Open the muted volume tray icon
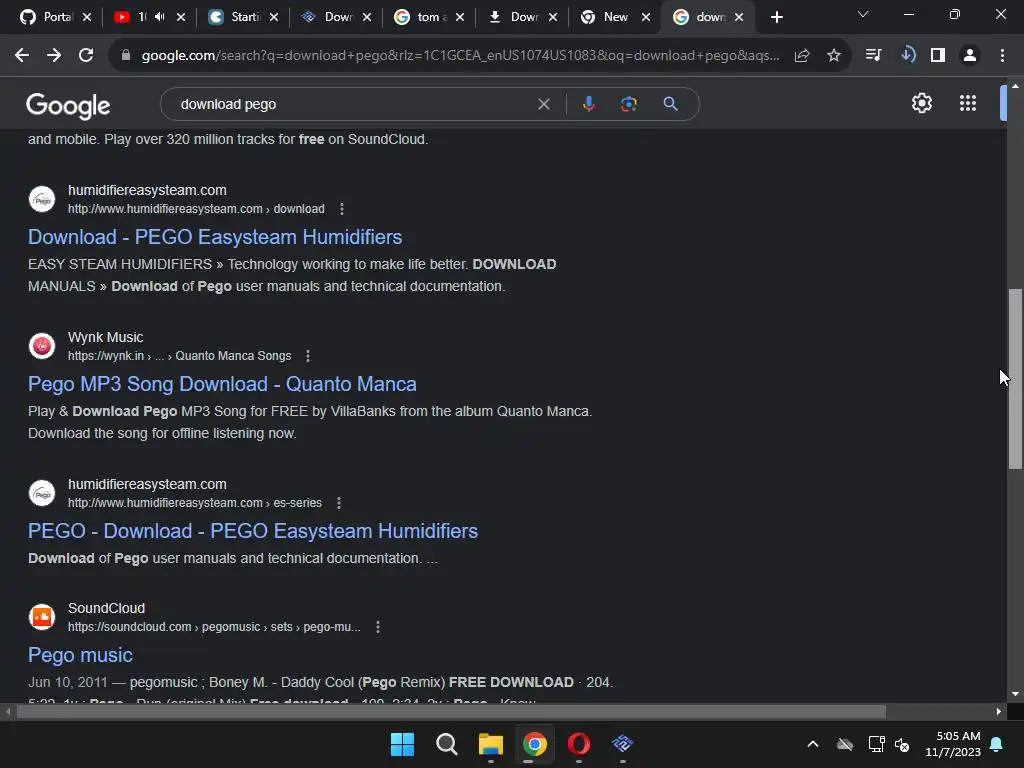 point(903,744)
